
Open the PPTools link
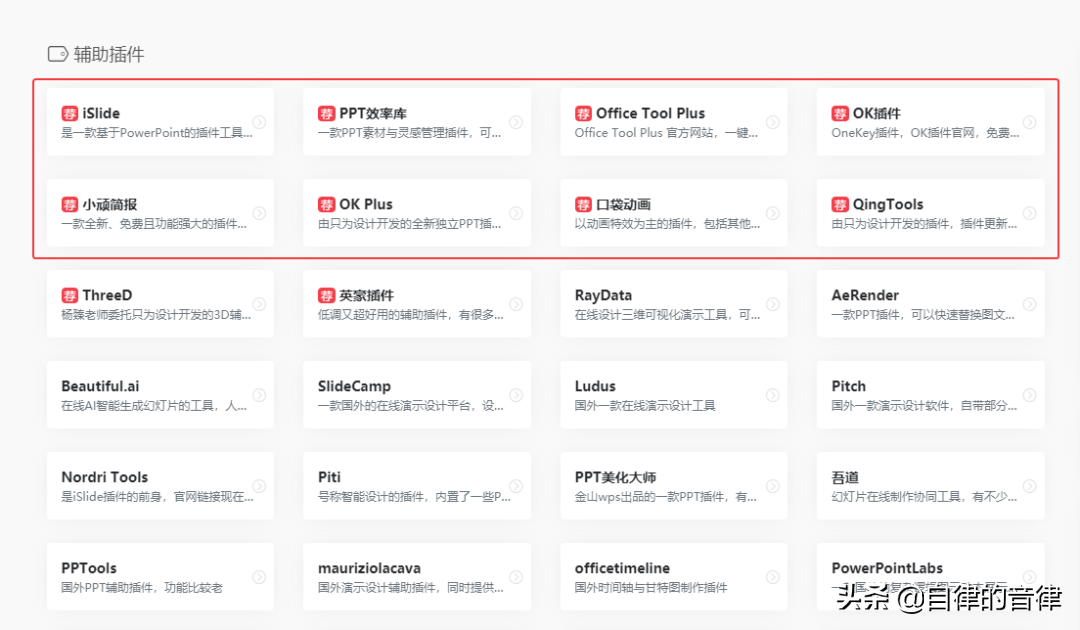[x=160, y=576]
